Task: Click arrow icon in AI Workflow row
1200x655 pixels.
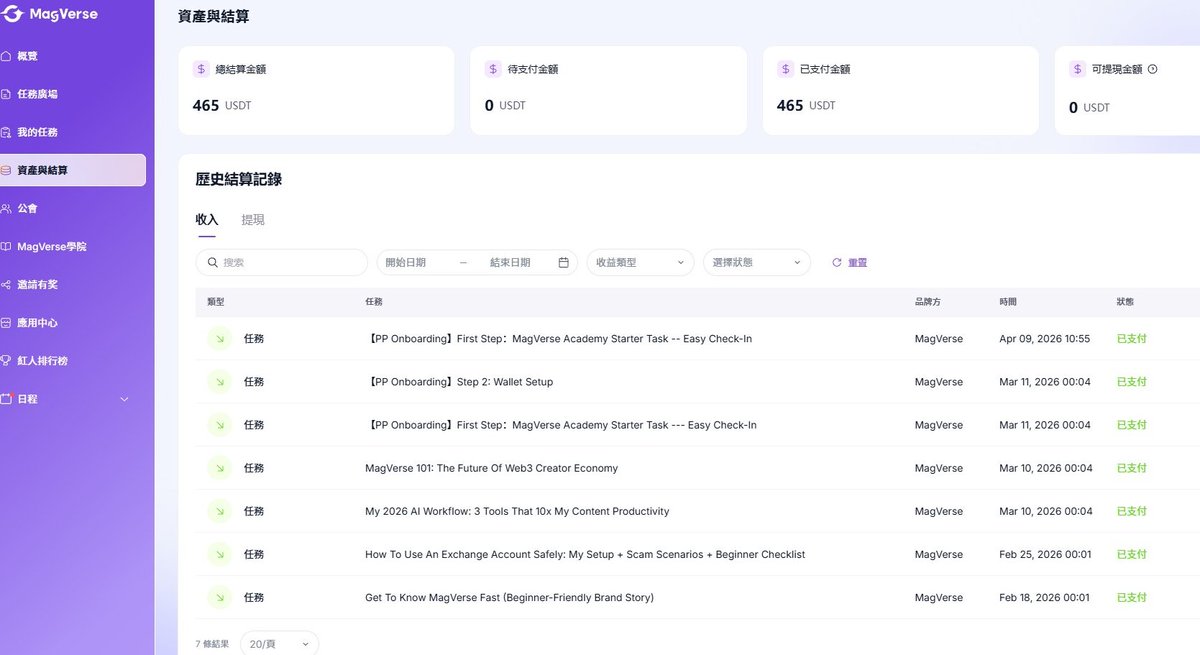Action: coord(219,511)
